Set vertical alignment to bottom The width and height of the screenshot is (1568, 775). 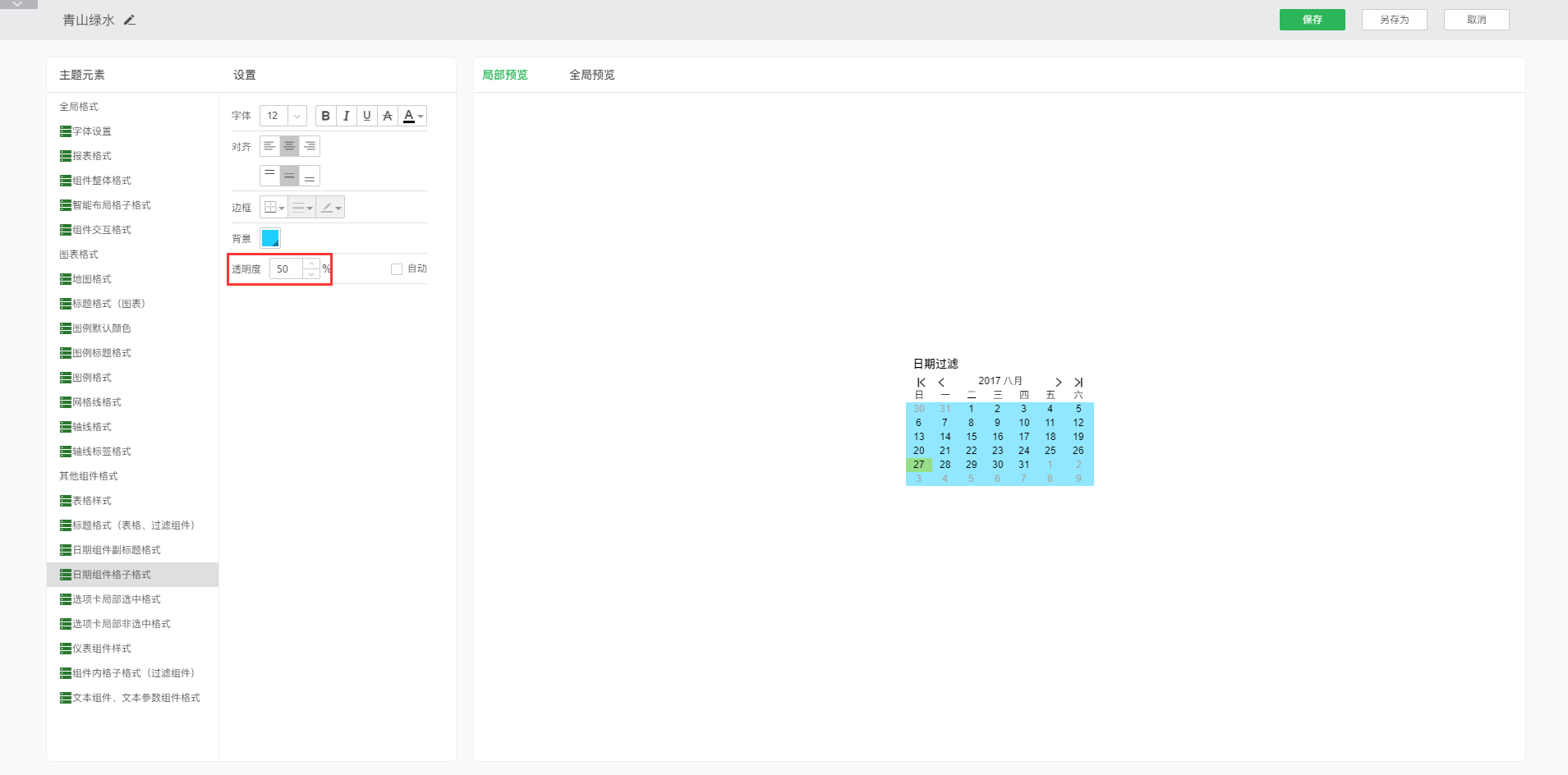click(x=310, y=176)
